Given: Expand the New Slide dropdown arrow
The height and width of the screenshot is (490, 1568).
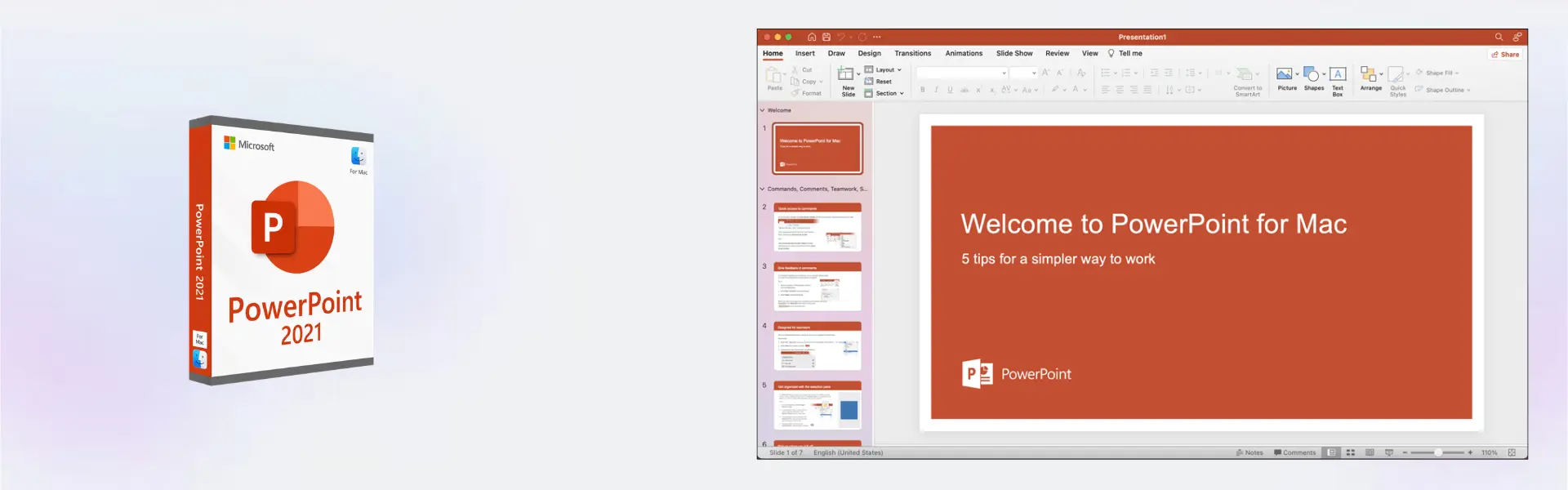Looking at the screenshot, I should coord(858,73).
